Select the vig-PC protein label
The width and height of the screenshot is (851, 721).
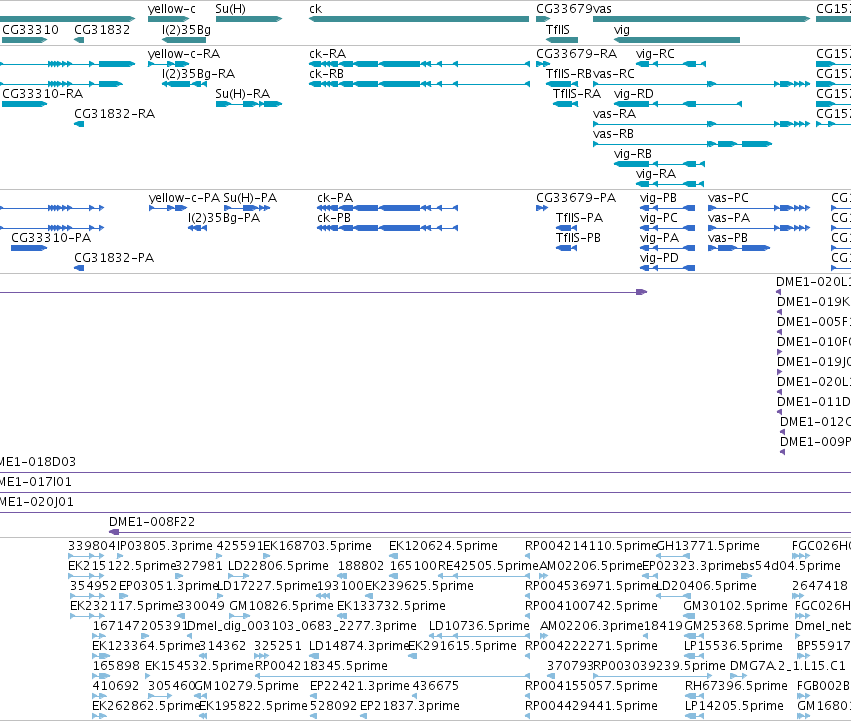click(659, 218)
